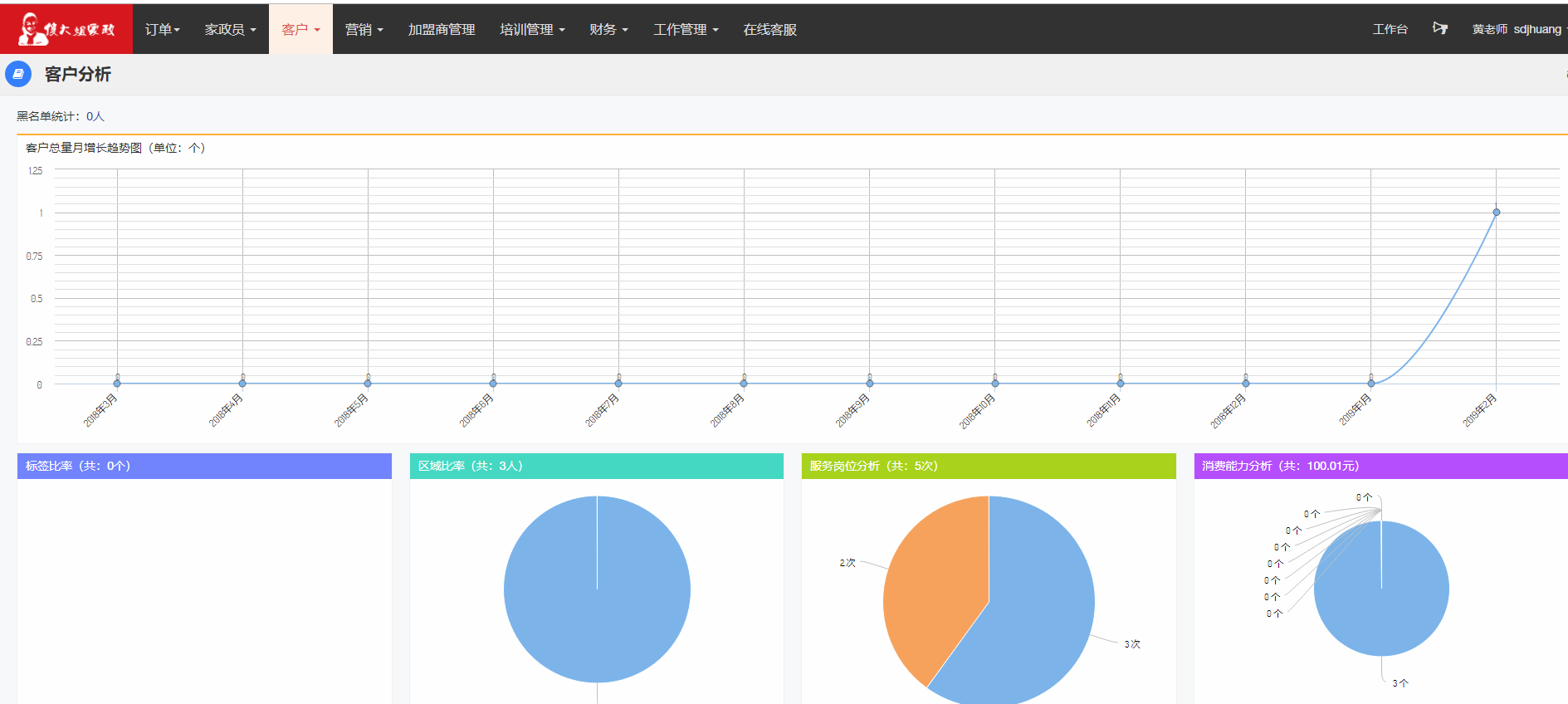Click the blue 消费能力分析 pie chart
1568x704 pixels.
[x=1381, y=589]
